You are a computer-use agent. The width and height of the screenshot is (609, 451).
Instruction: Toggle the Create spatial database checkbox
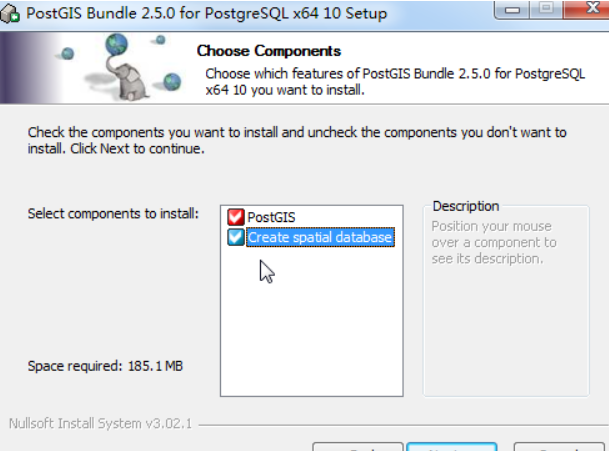(x=236, y=237)
